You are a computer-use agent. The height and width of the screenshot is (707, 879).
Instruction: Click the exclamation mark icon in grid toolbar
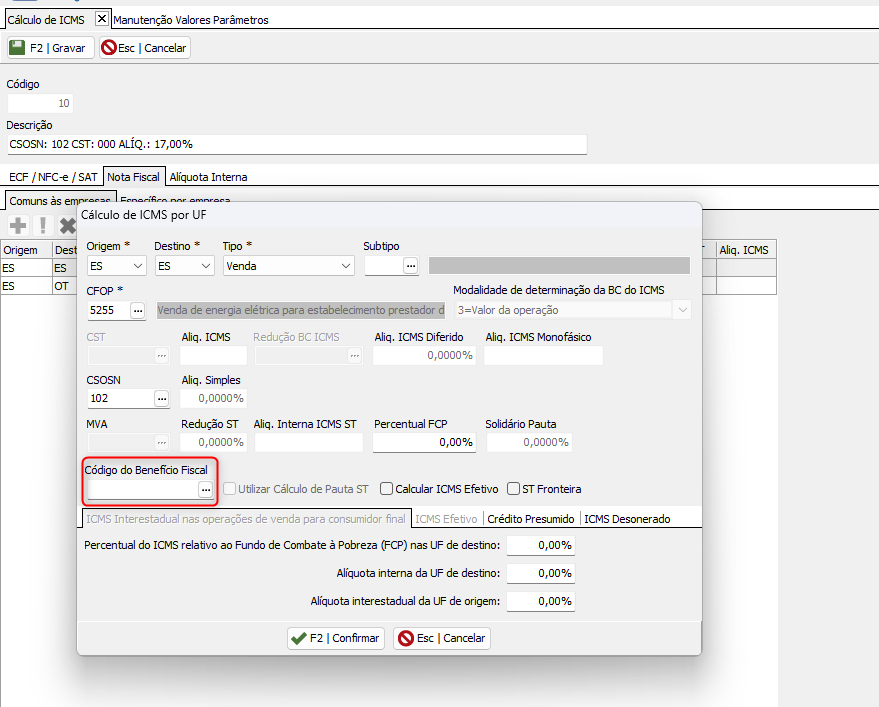click(x=43, y=226)
